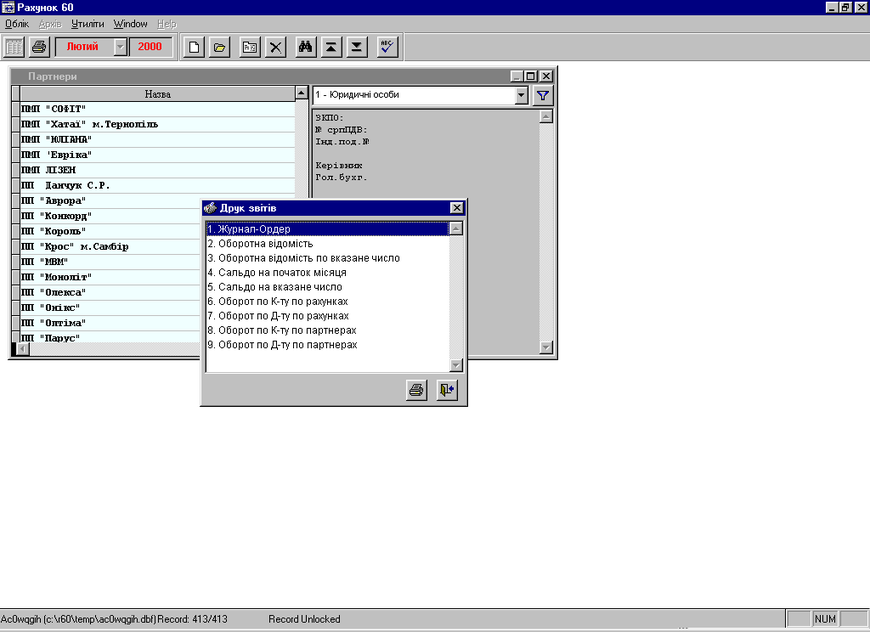Image resolution: width=870 pixels, height=632 pixels.
Task: Run the ABC spell check icon
Action: (387, 47)
